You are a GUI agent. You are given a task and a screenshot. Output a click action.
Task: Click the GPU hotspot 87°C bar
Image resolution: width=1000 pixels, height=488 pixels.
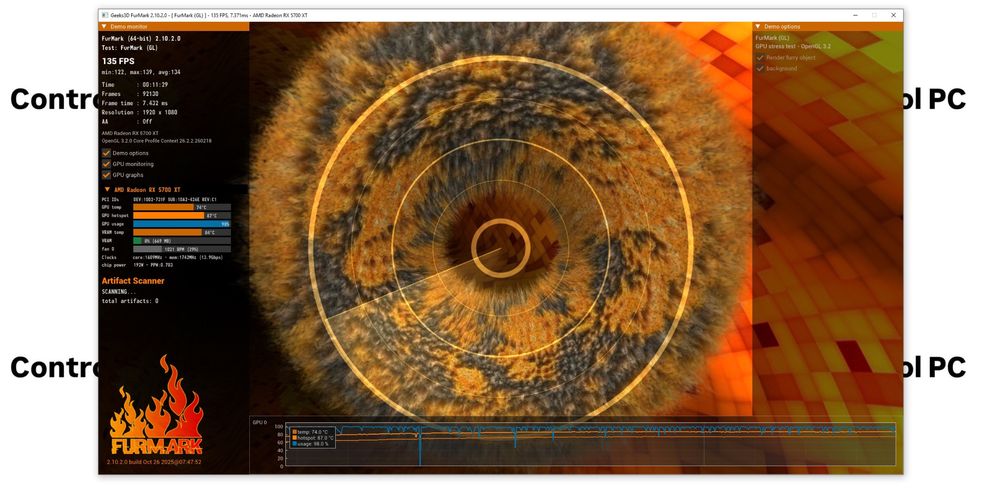pos(182,216)
